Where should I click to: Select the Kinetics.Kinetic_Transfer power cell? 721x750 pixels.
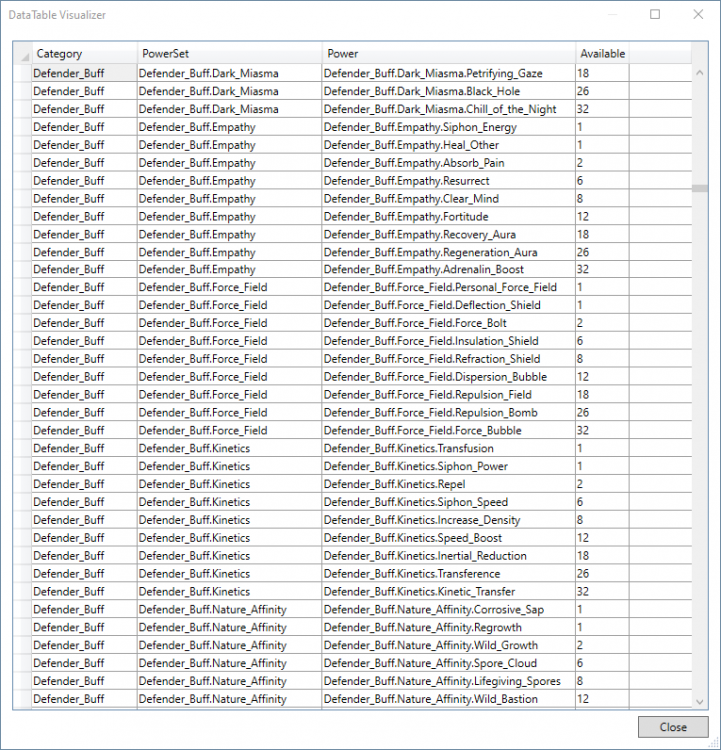click(448, 592)
